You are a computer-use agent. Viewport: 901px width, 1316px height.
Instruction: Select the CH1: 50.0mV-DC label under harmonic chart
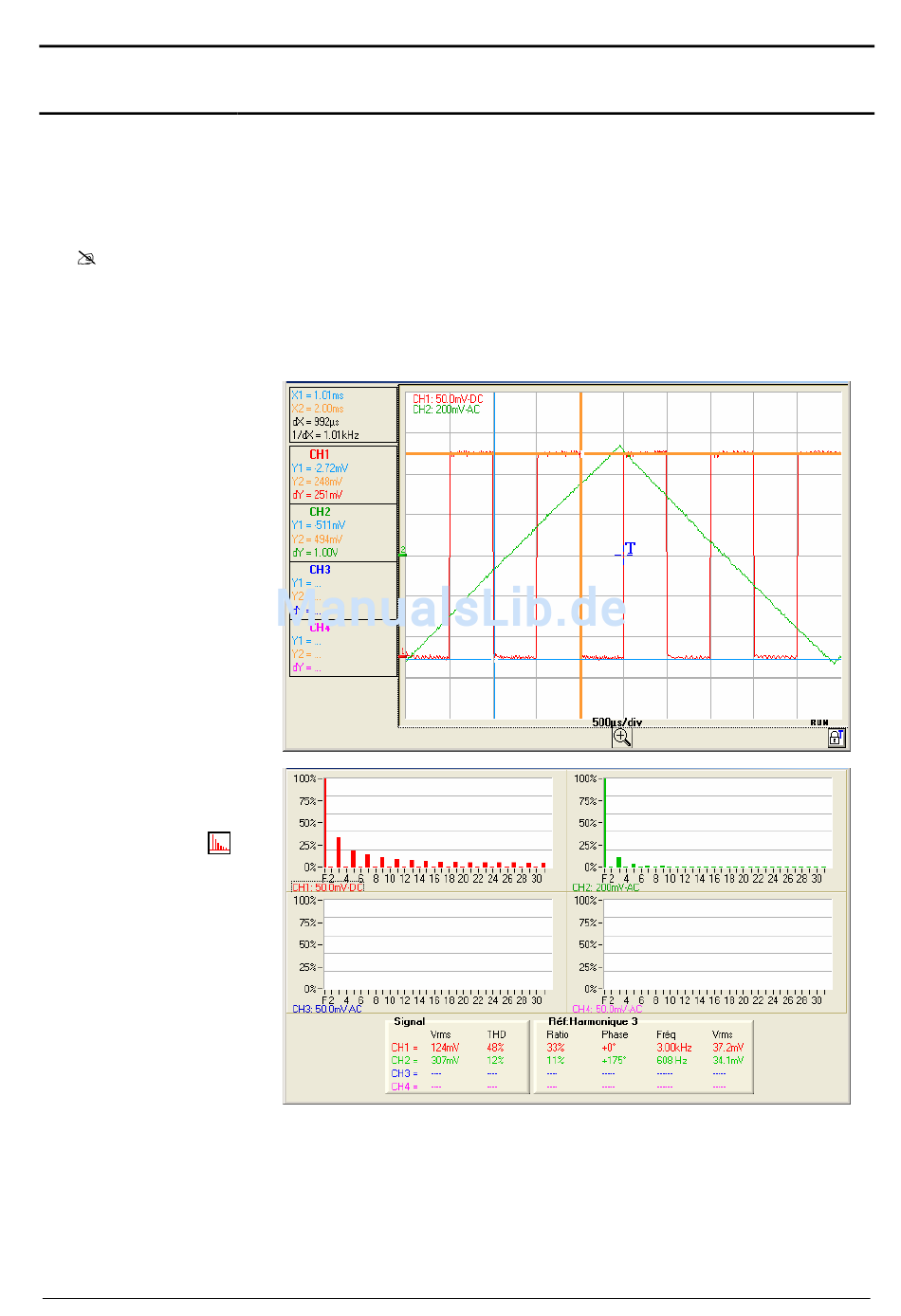tap(328, 887)
